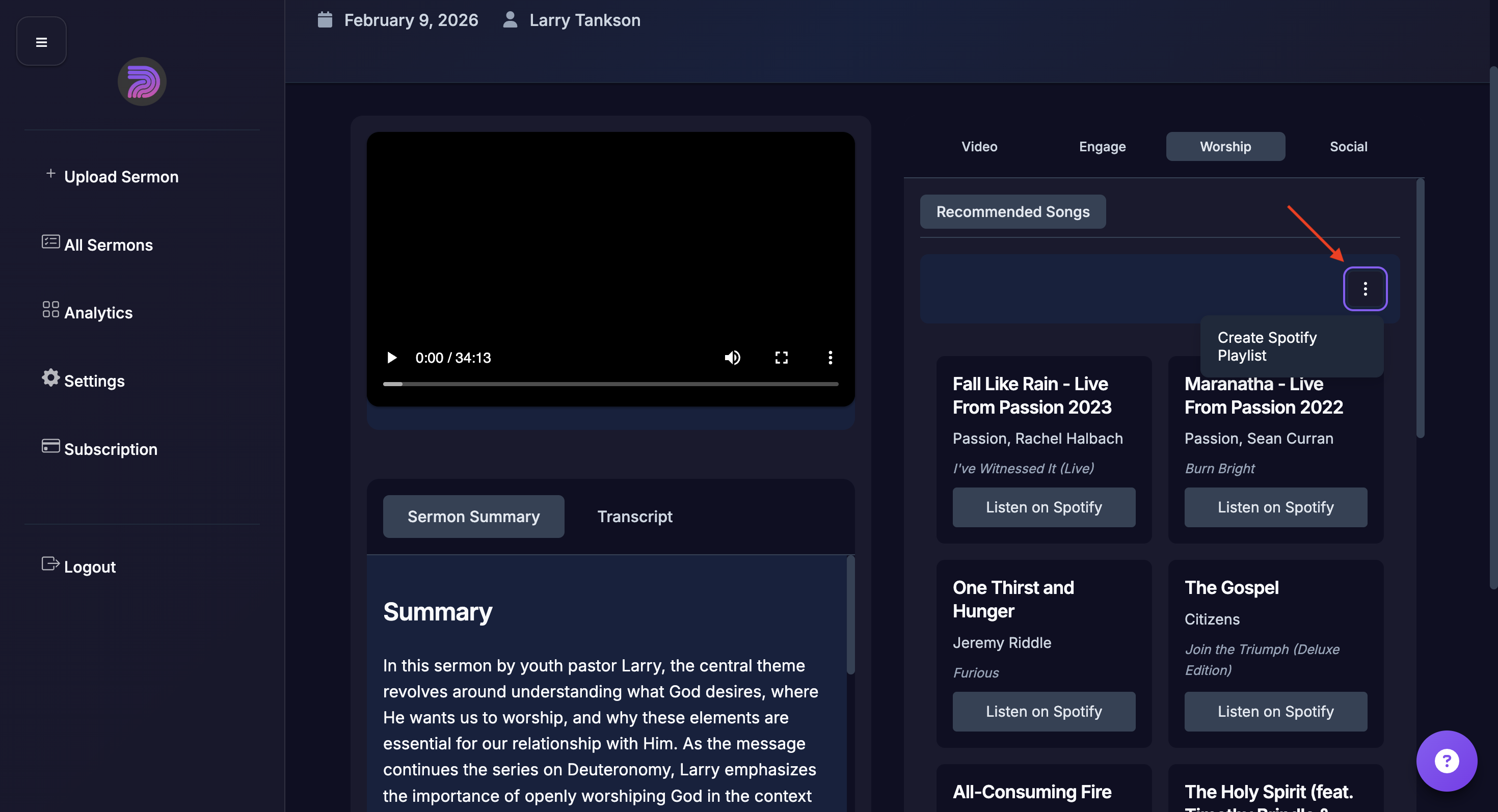The width and height of the screenshot is (1498, 812).
Task: Open the purple help question-mark button
Action: tap(1446, 761)
